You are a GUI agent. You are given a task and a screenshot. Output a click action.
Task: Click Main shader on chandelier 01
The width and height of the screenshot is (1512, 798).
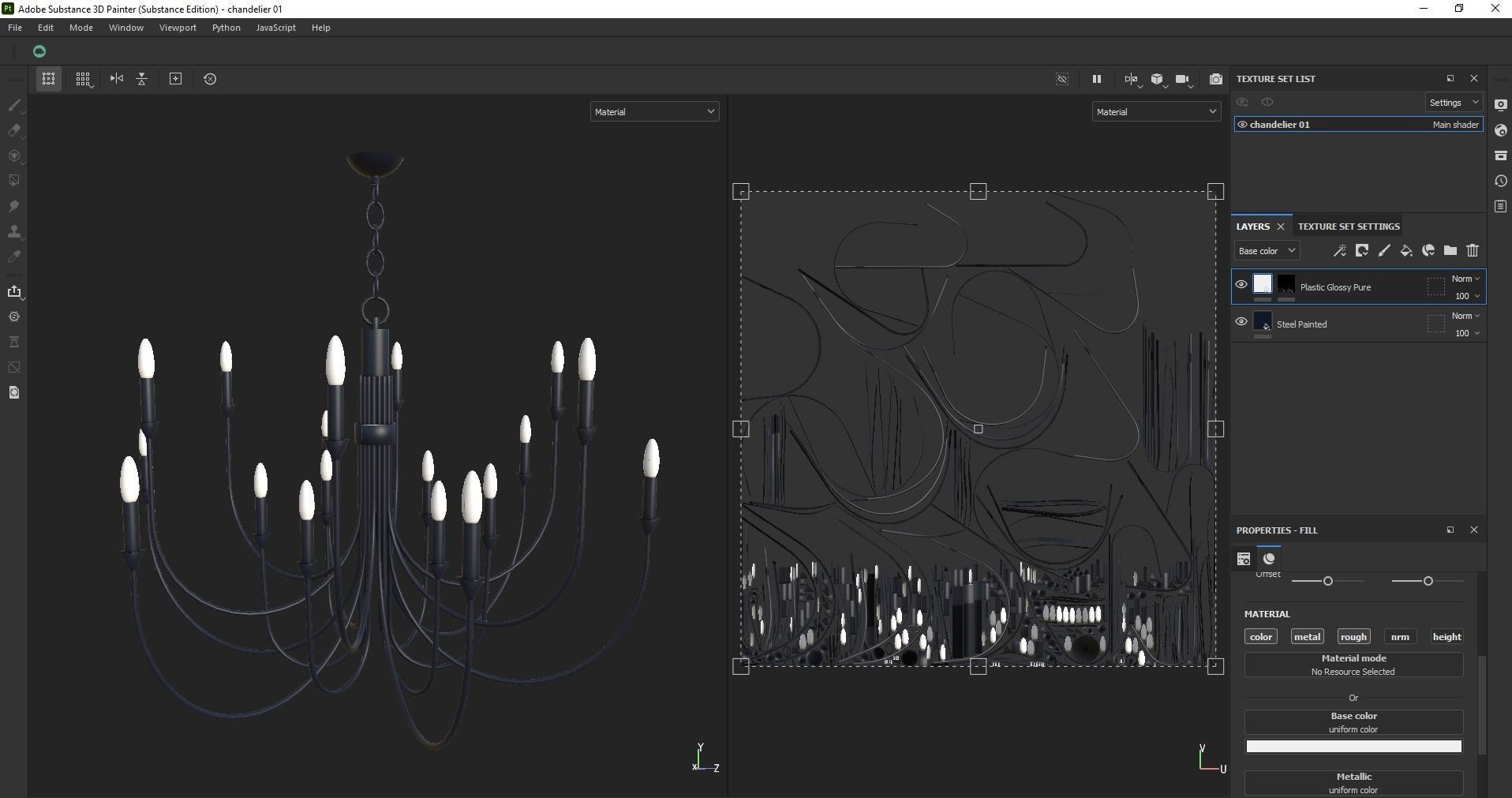pos(1455,125)
